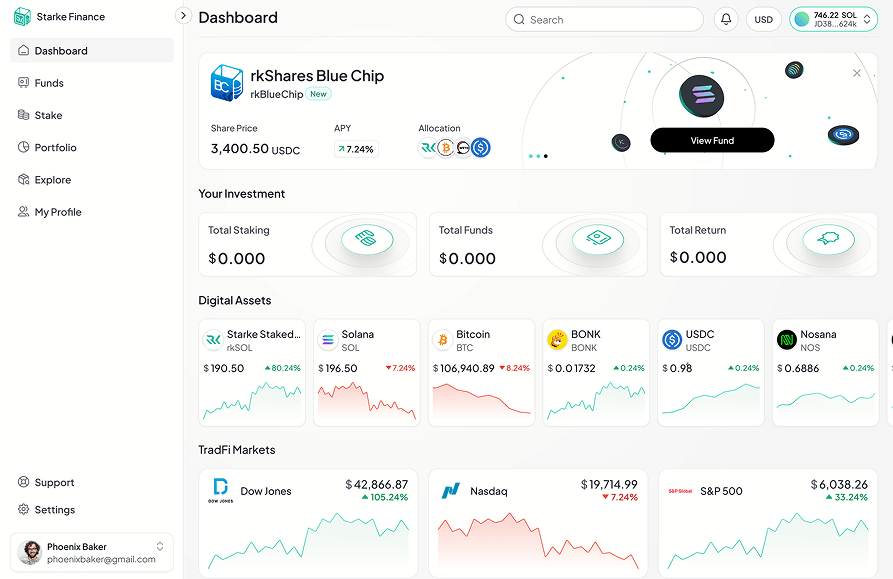Click the USDC token icon in Digital Assets

(x=672, y=340)
